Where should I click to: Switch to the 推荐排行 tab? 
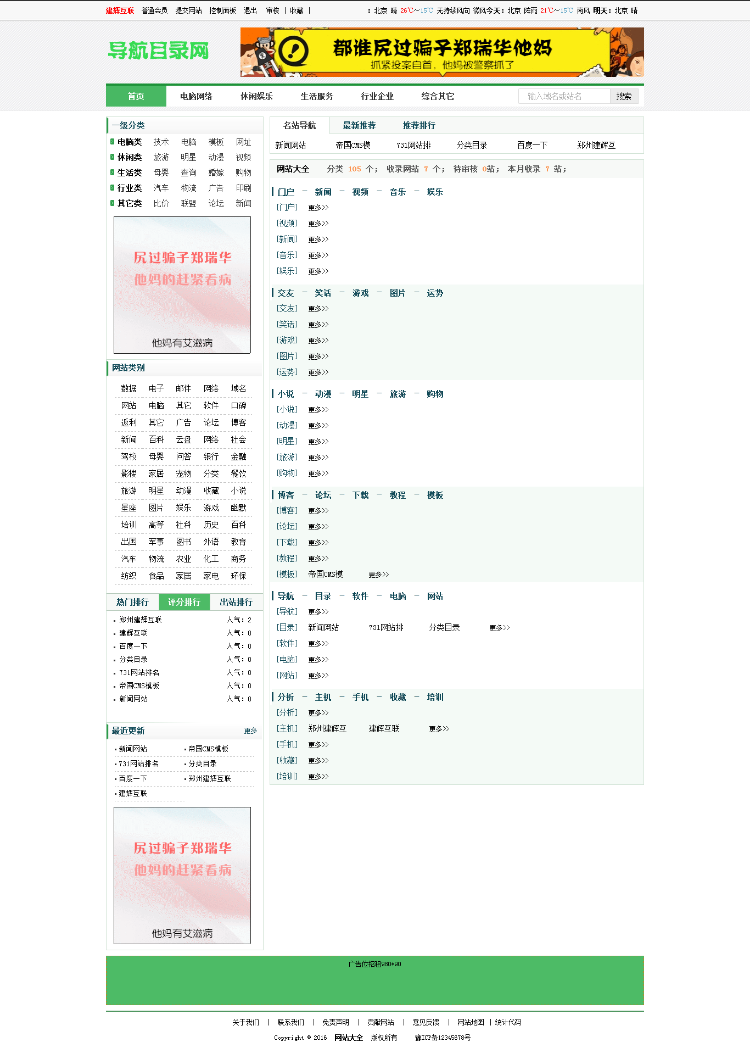tap(418, 125)
